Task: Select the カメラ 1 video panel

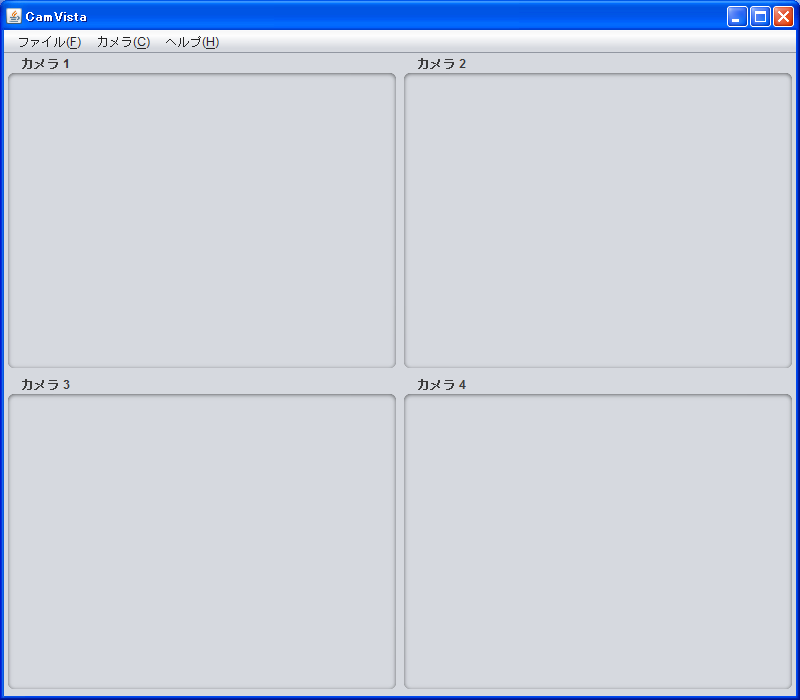Action: (x=202, y=220)
